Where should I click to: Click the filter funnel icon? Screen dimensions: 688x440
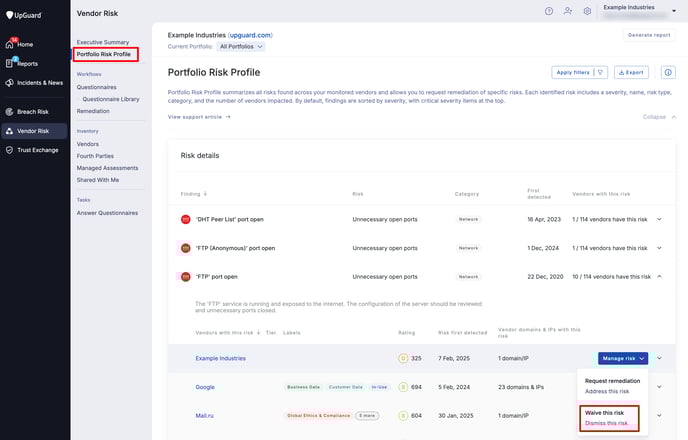point(600,72)
